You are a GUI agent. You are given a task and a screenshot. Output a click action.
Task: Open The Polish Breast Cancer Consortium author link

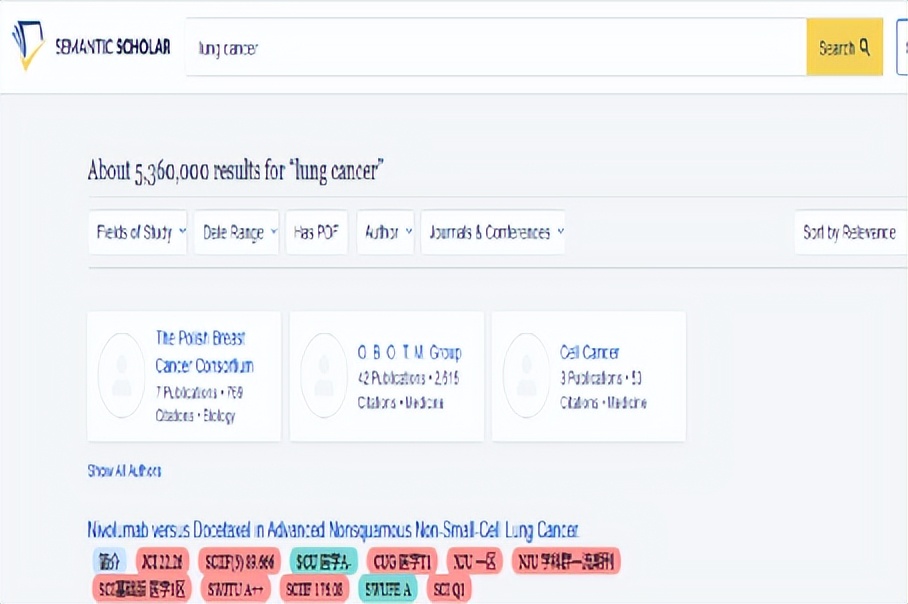(204, 352)
